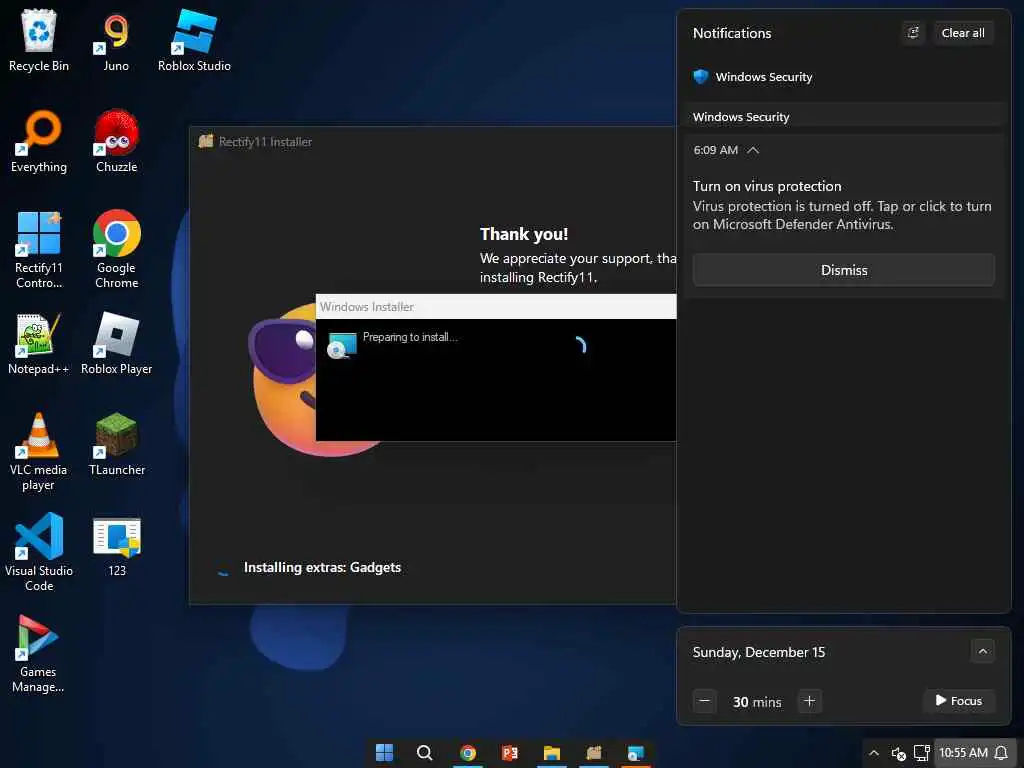This screenshot has height=768, width=1024.
Task: Dismiss the virus protection notification
Action: [x=844, y=270]
